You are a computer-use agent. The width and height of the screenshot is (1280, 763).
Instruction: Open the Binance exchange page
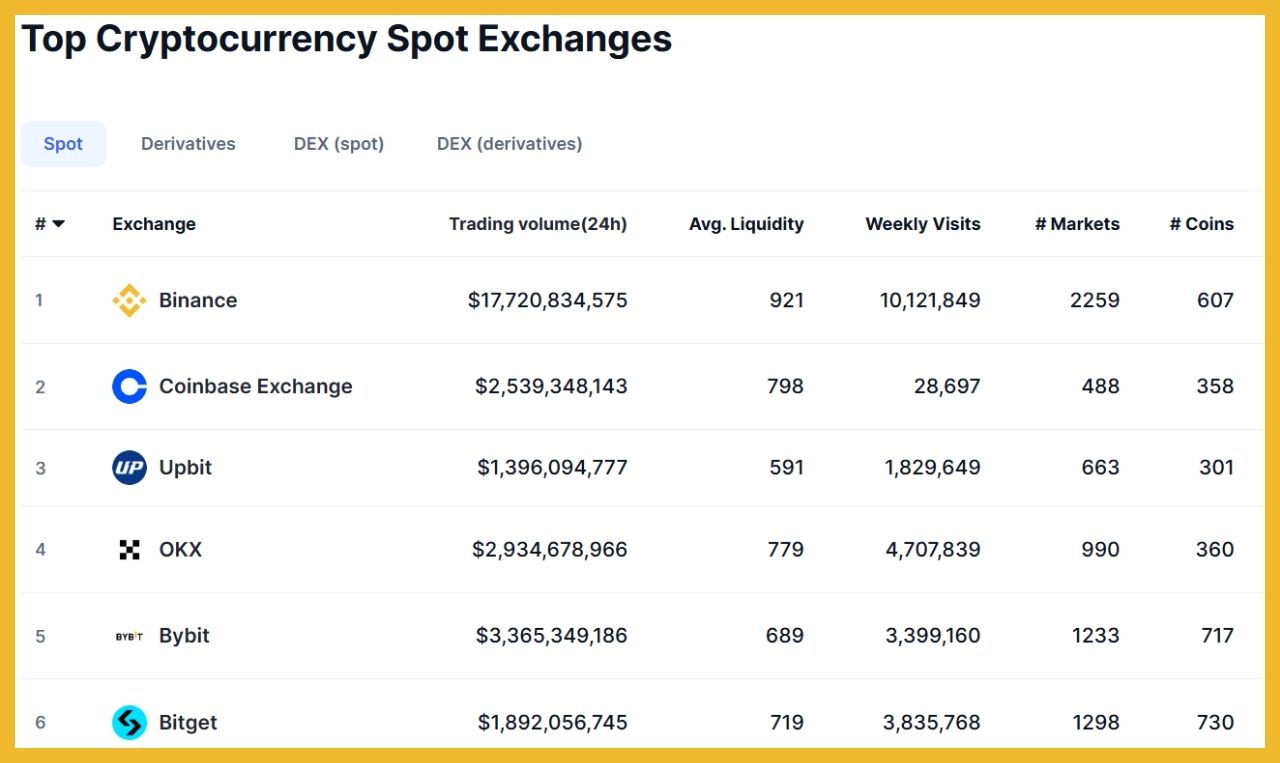point(197,300)
